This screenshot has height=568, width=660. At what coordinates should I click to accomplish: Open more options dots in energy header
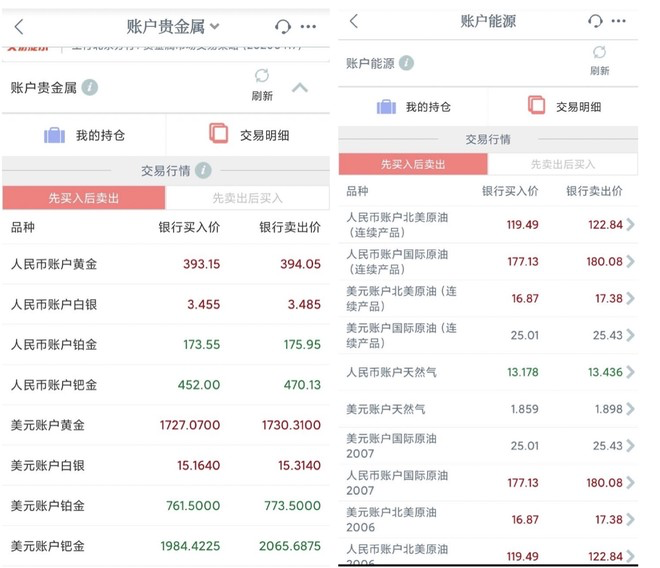618,21
